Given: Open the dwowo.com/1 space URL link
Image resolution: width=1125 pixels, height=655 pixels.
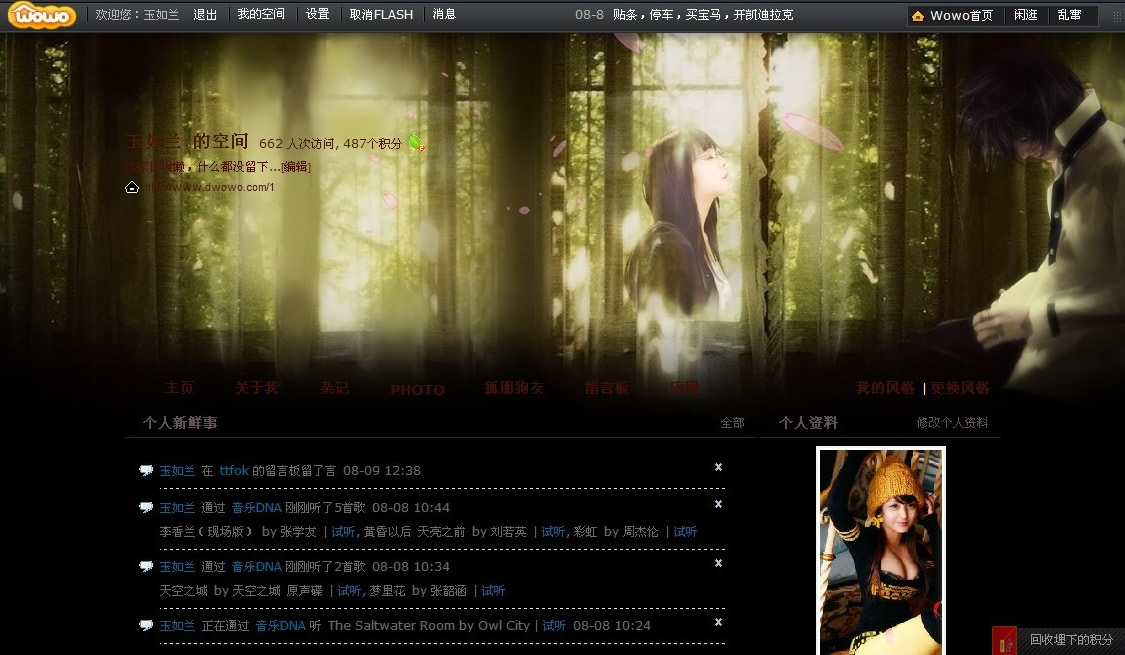Looking at the screenshot, I should (209, 187).
